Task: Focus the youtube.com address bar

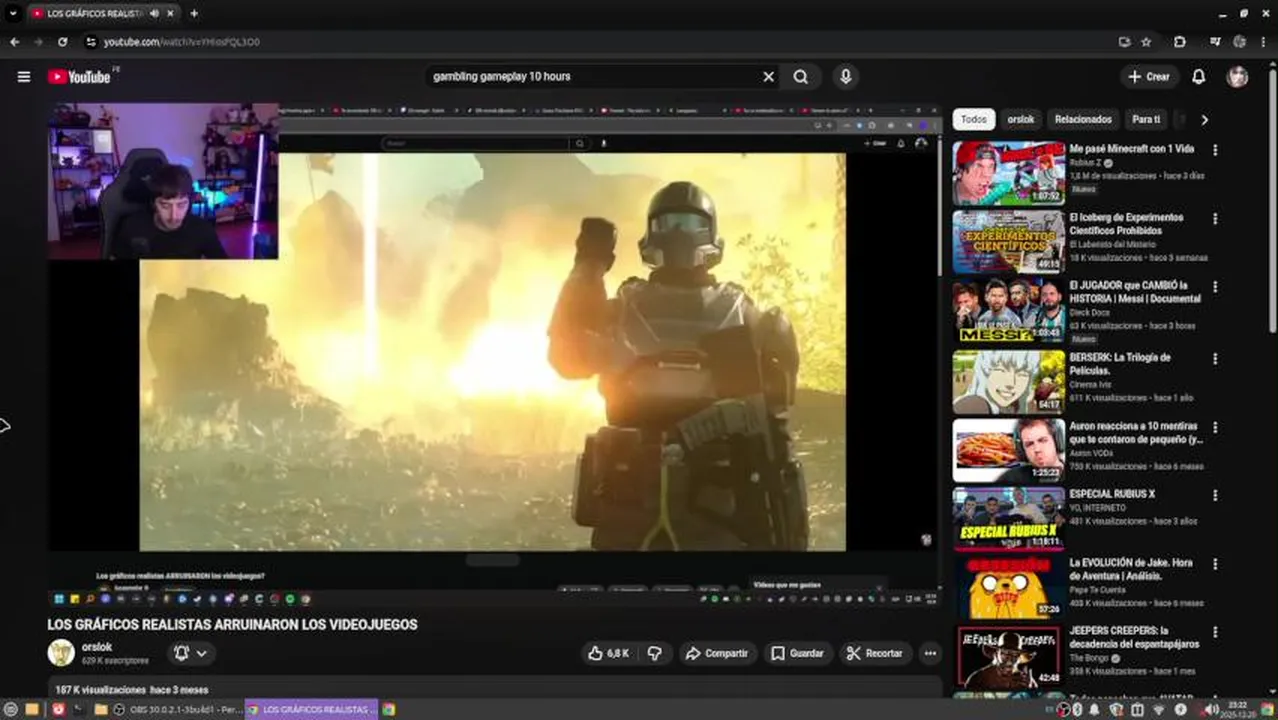Action: coord(600,42)
